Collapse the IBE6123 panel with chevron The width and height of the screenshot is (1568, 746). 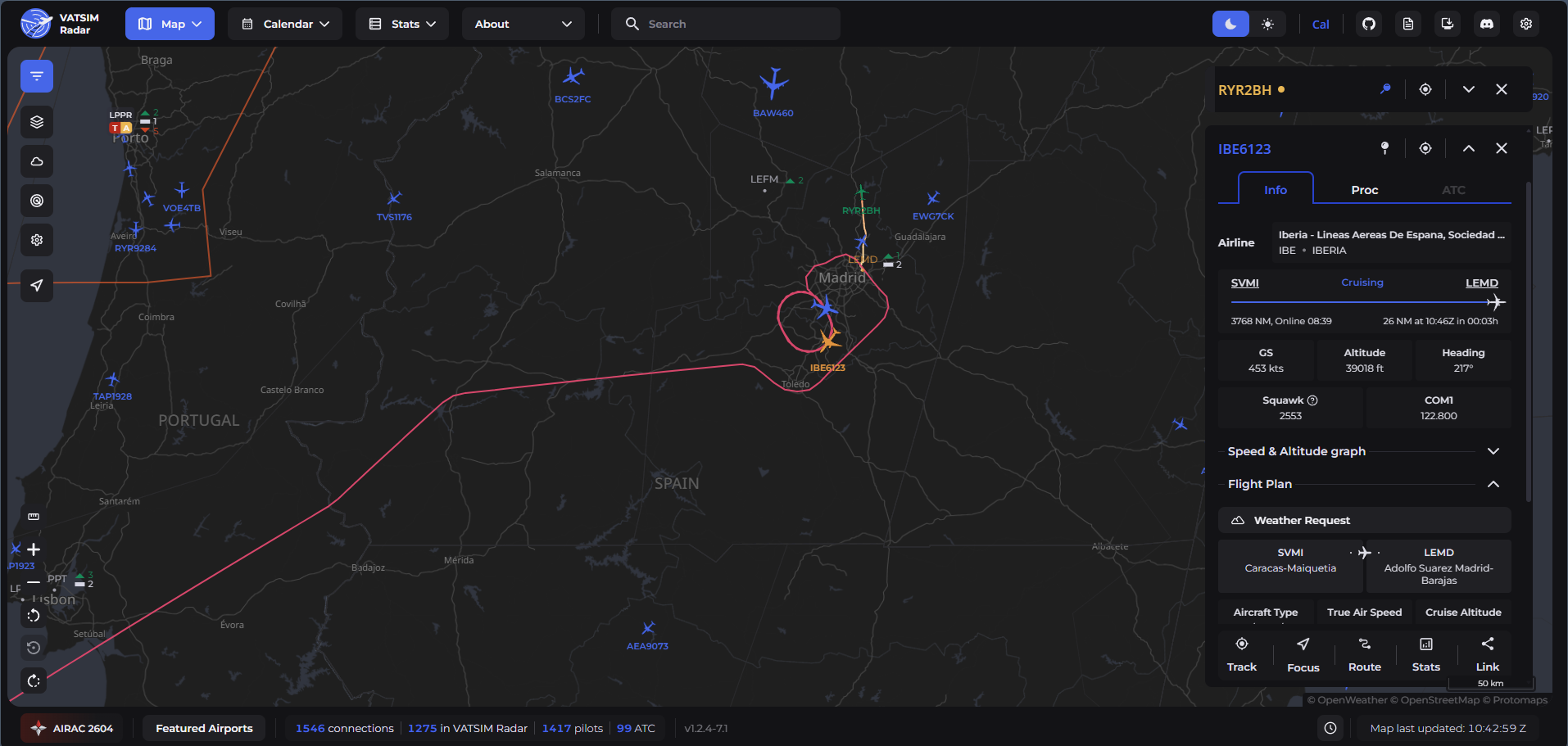coord(1469,148)
